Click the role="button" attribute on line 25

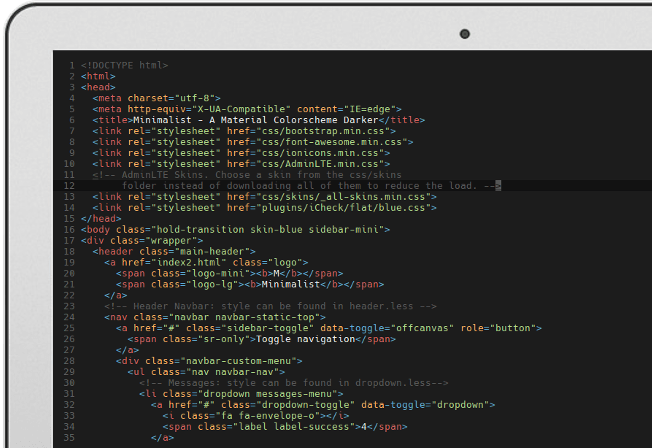coord(499,328)
